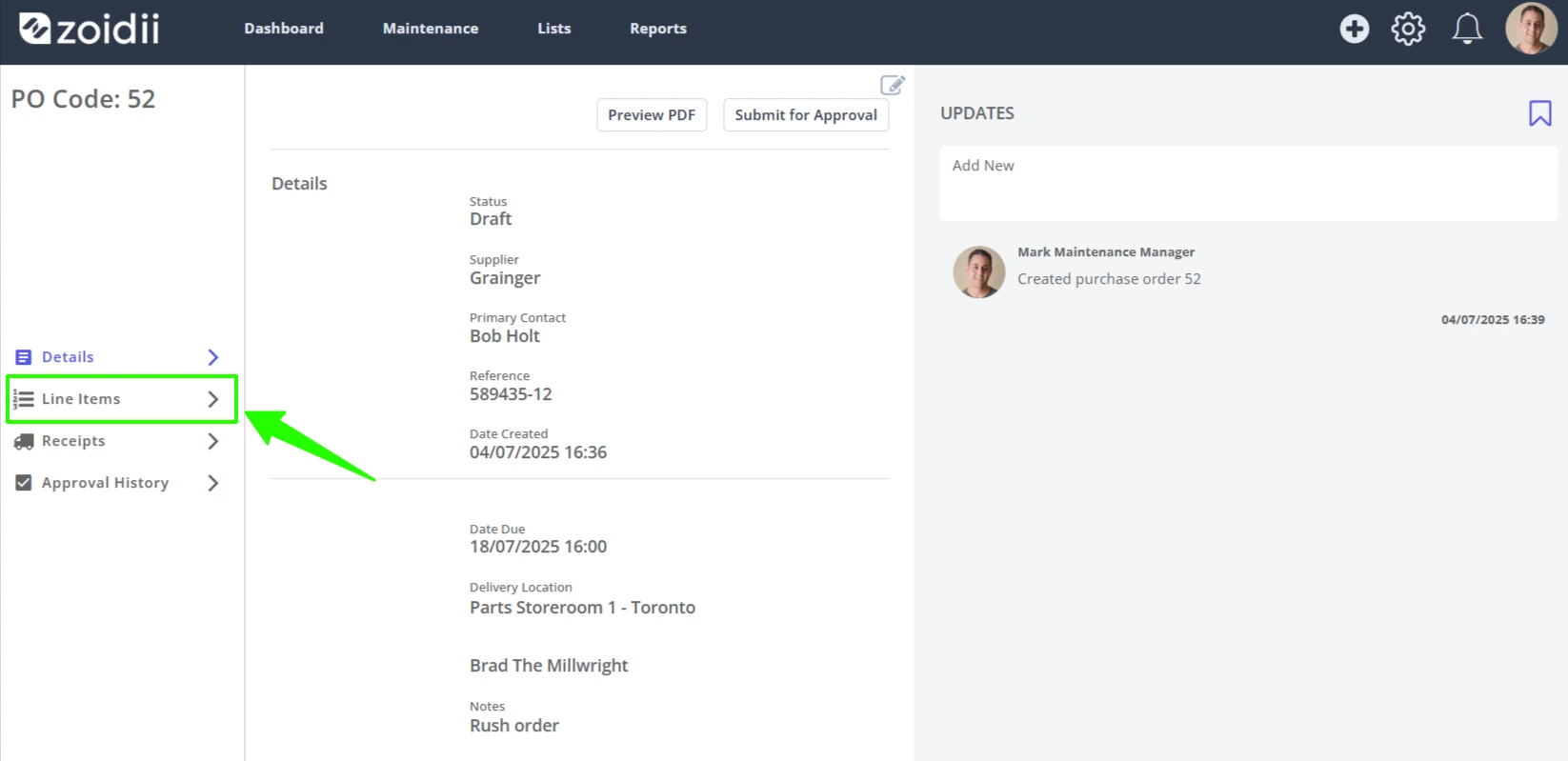Click the Approval History checkmark icon

pyautogui.click(x=24, y=483)
